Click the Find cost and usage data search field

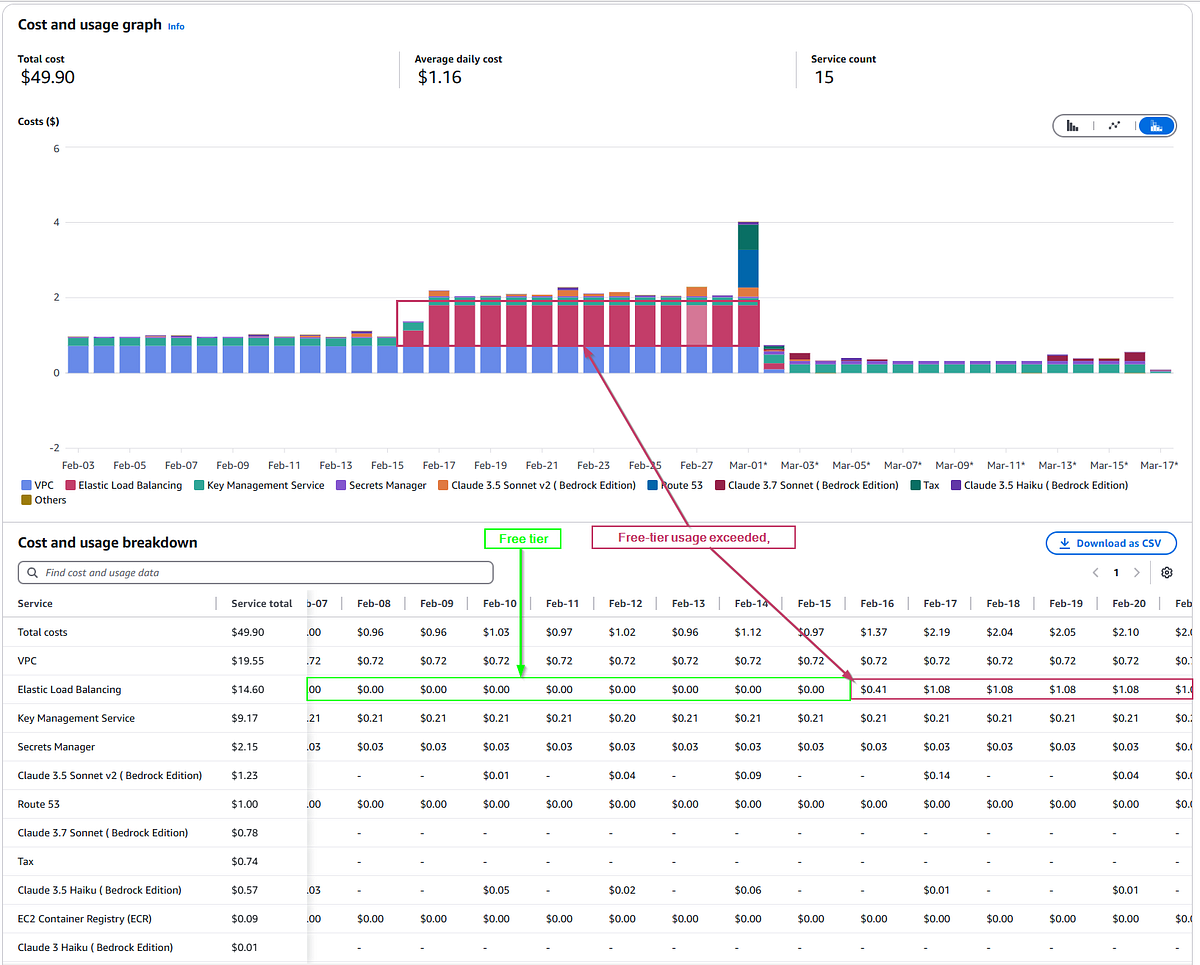pyautogui.click(x=256, y=573)
